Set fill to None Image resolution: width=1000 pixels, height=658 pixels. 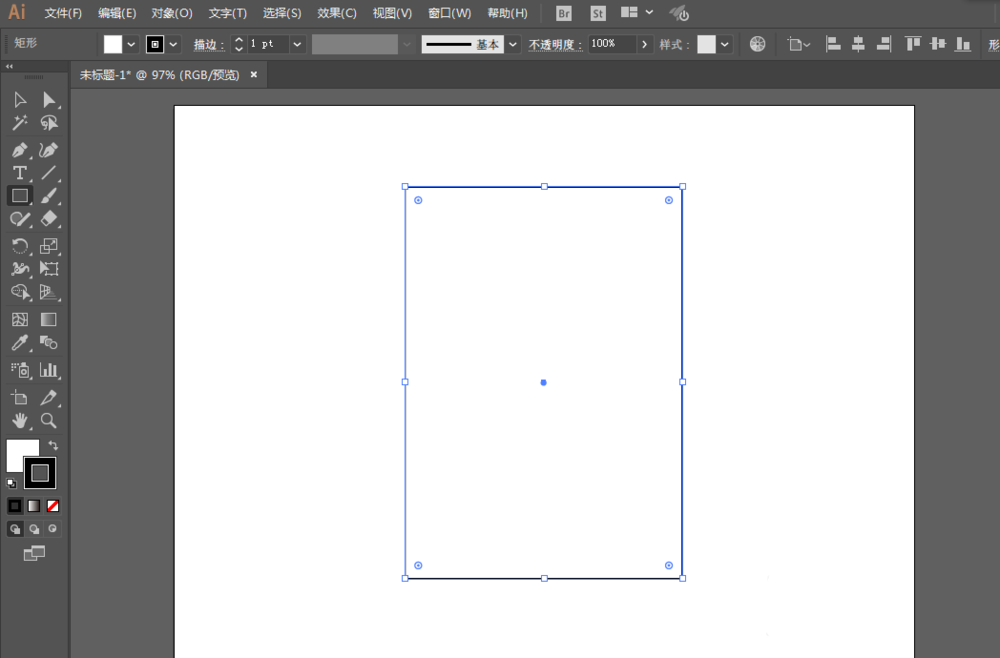(x=53, y=506)
